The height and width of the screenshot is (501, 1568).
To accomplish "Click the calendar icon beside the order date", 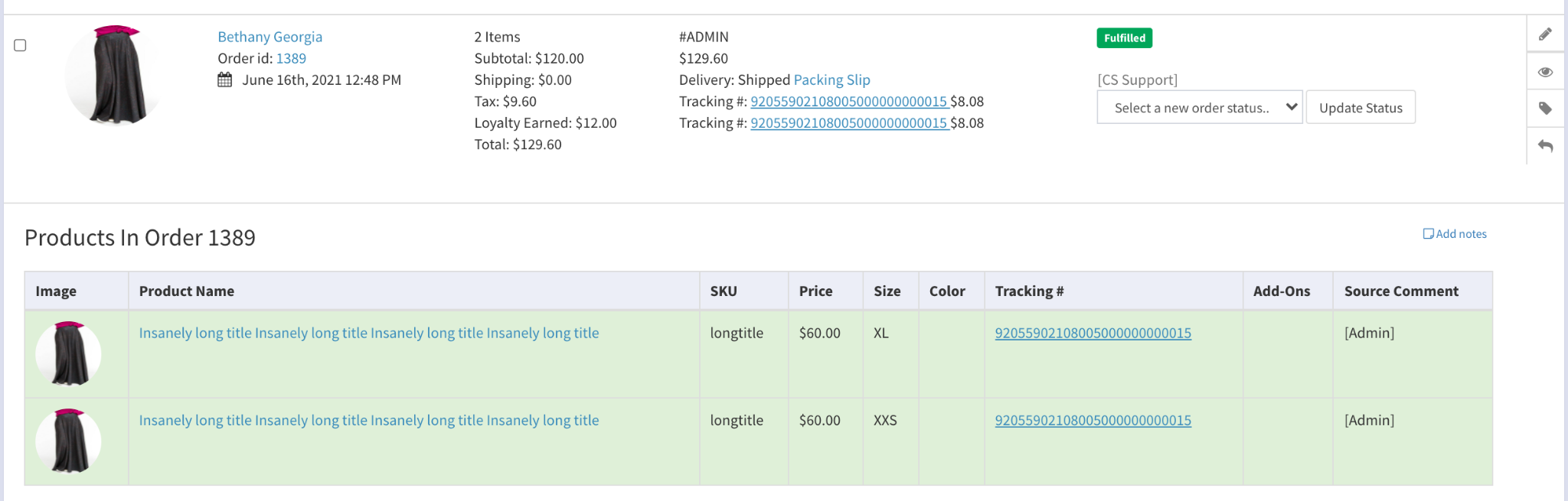I will (x=224, y=80).
